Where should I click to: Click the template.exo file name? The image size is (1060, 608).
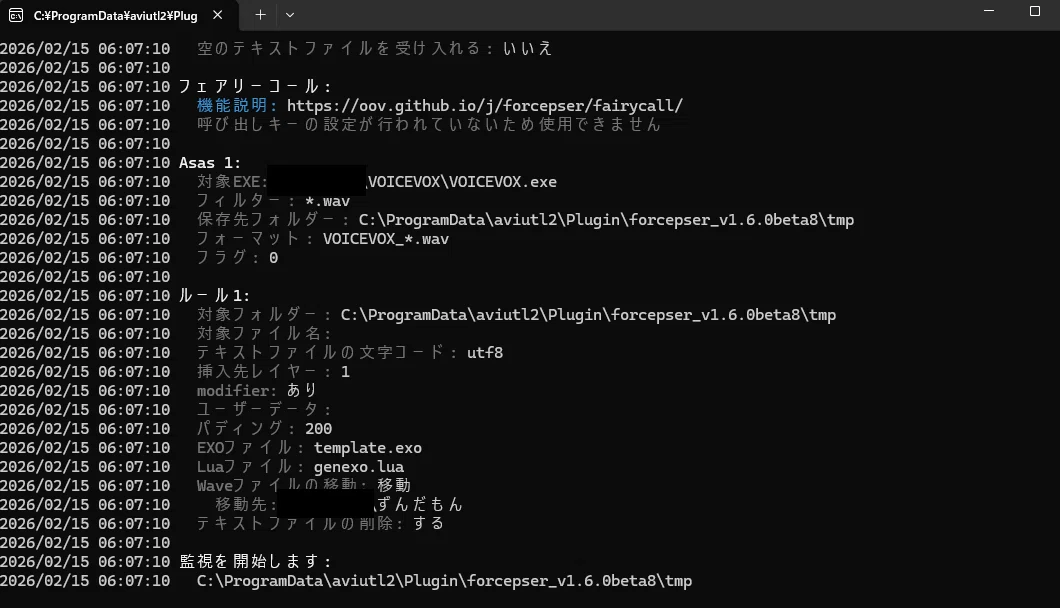click(368, 448)
